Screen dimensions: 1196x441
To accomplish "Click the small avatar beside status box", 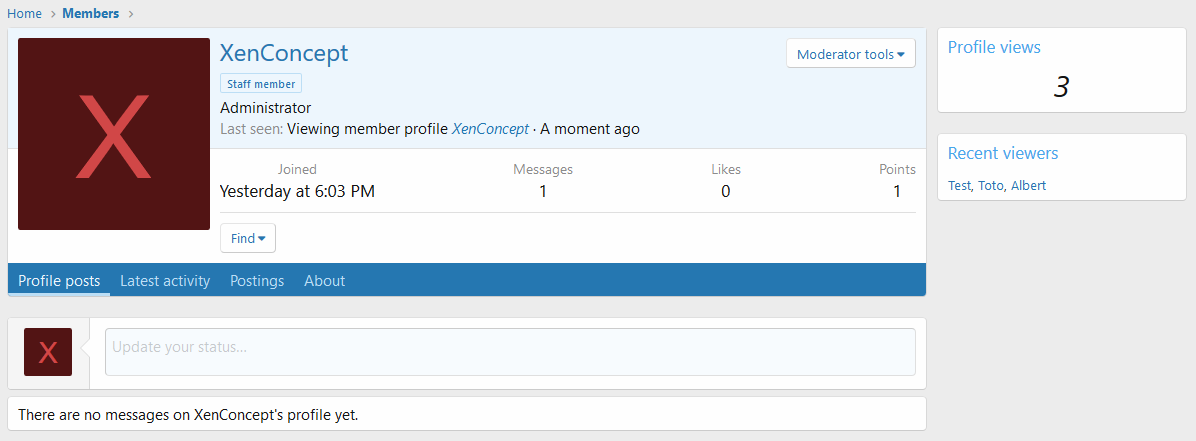I will (x=48, y=352).
